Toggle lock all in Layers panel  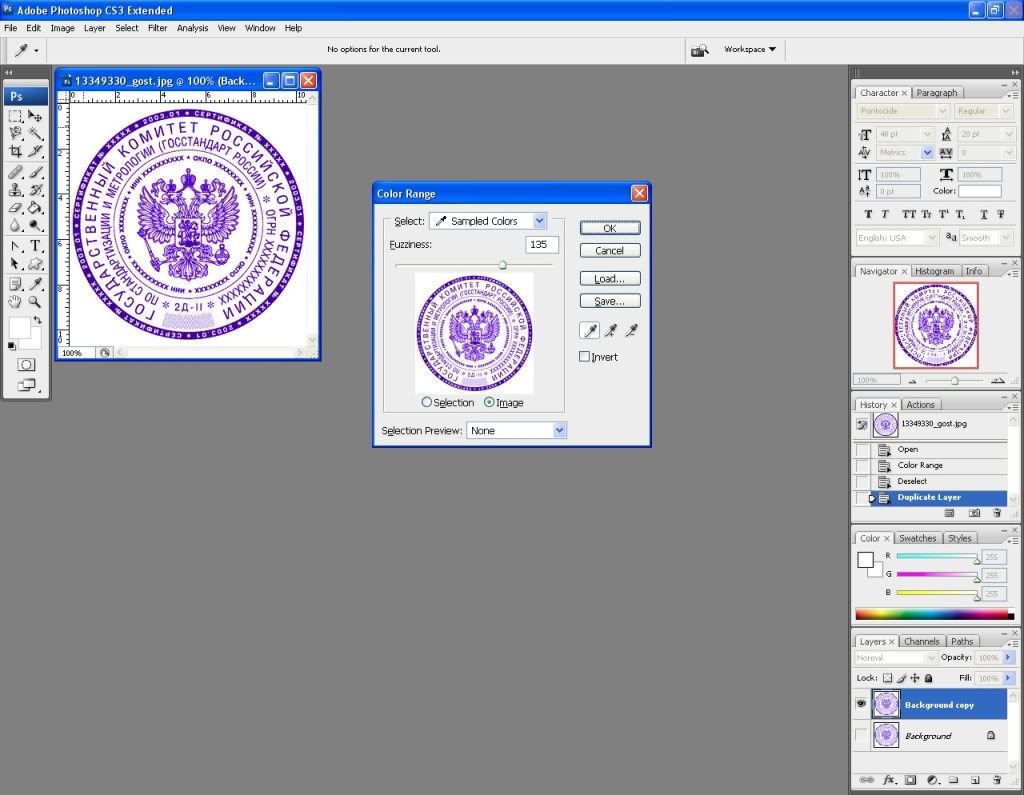pos(929,678)
